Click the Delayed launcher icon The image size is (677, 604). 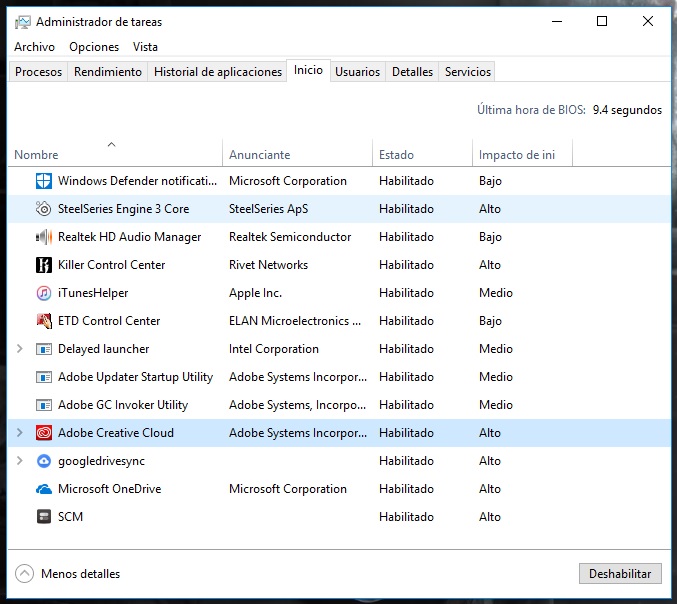click(44, 349)
